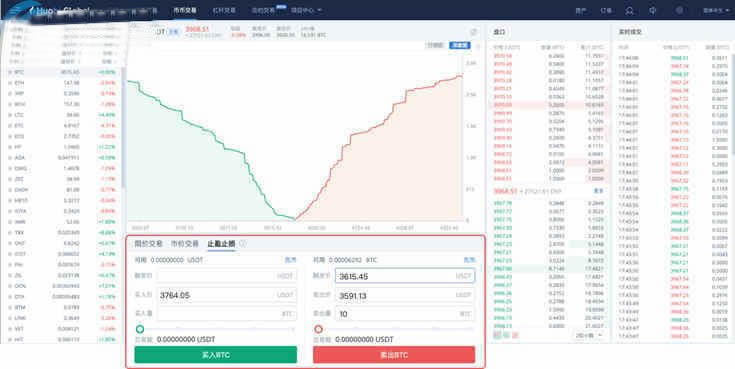The image size is (735, 369).
Task: Switch chart to the time-sharing view toggle
Action: tap(435, 45)
